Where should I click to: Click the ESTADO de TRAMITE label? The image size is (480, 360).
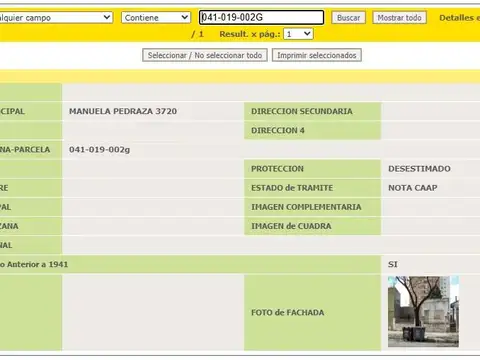coord(292,188)
